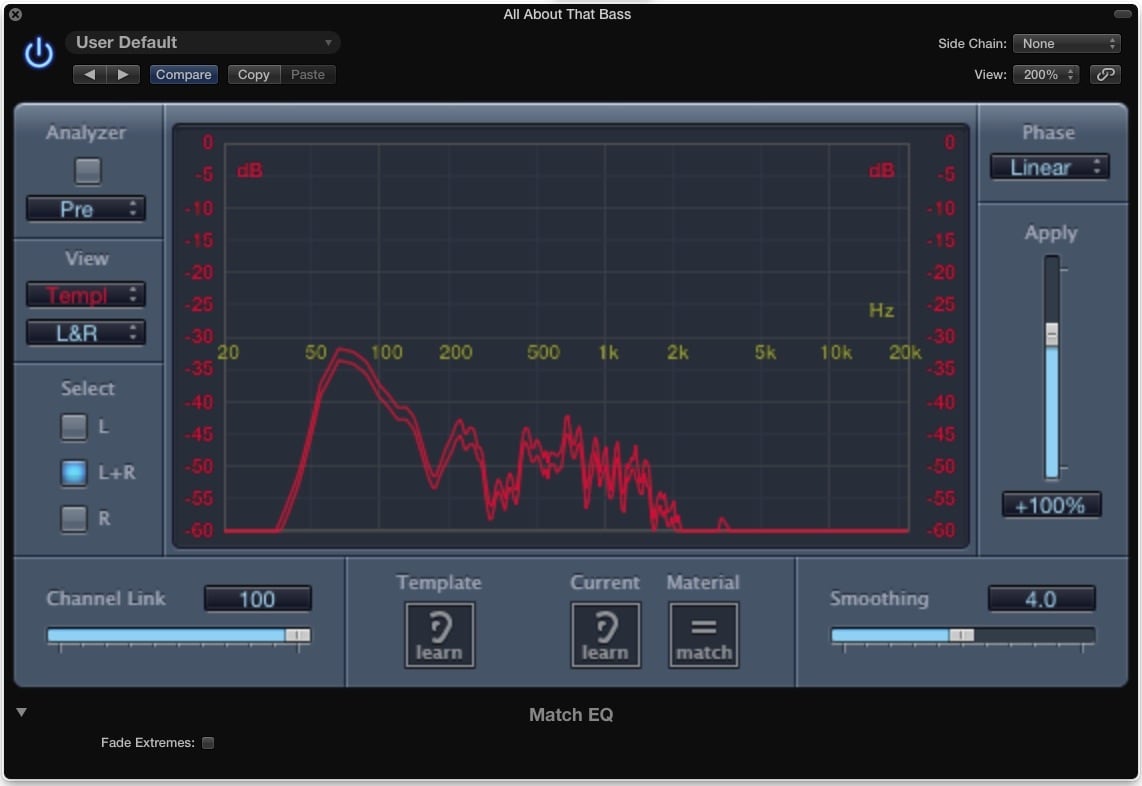Load the previous preset with left arrow

tap(90, 74)
